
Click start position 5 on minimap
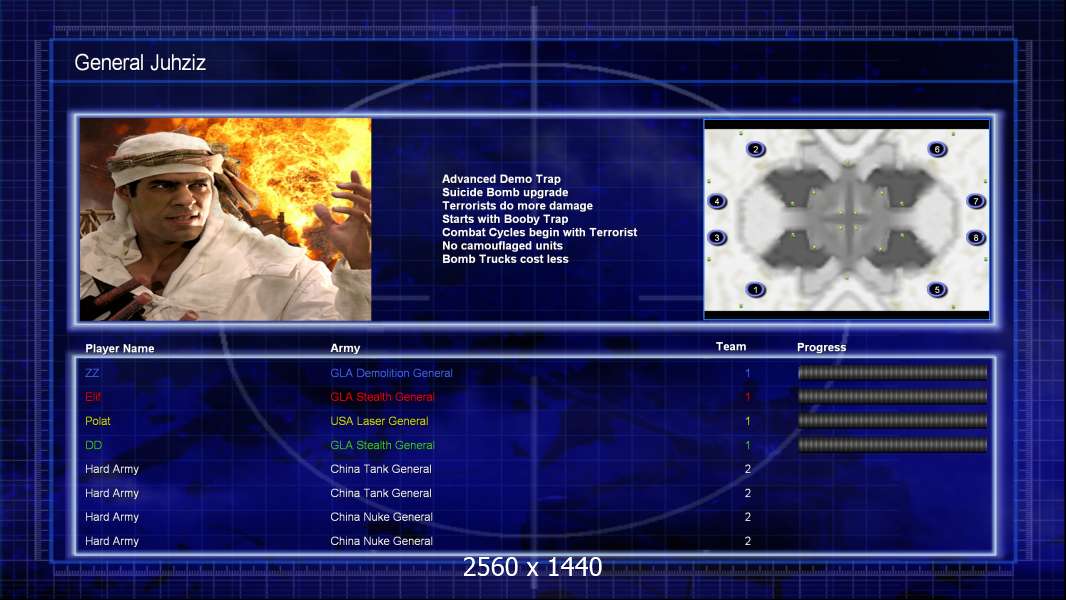point(937,290)
